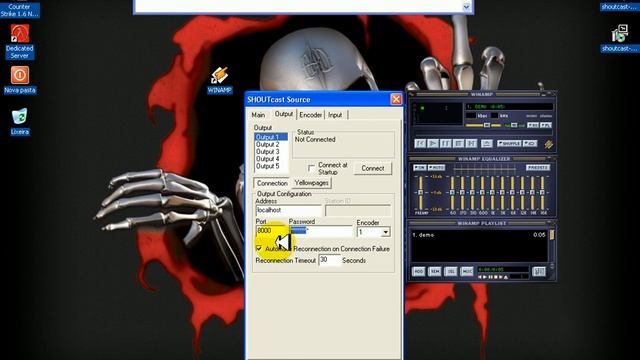Click the 60 Hz equalizer band slider
The image size is (640, 360).
[452, 193]
